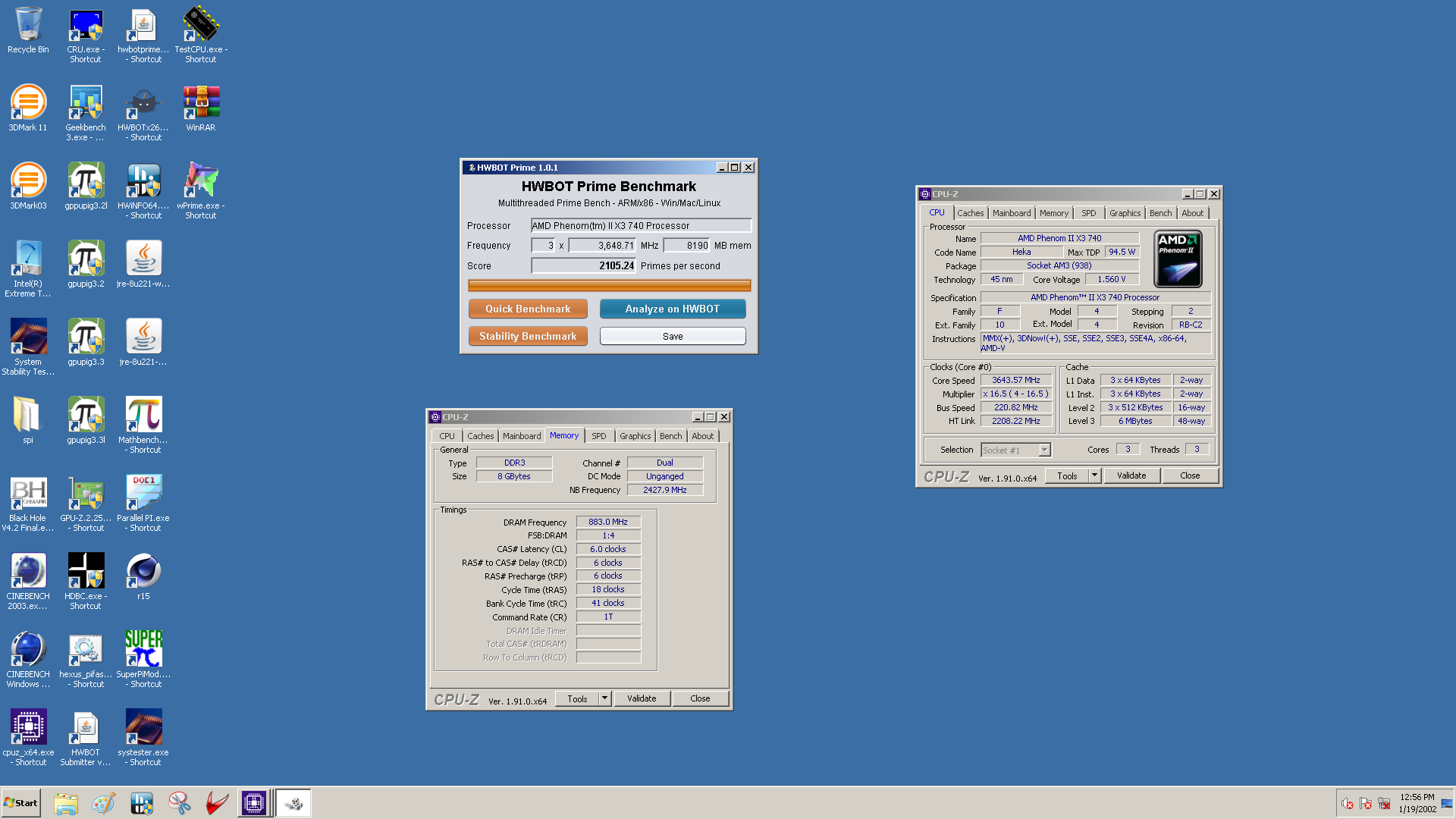Switch to Caches tab in Memory CPU-Z window
The height and width of the screenshot is (819, 1456).
tap(480, 436)
